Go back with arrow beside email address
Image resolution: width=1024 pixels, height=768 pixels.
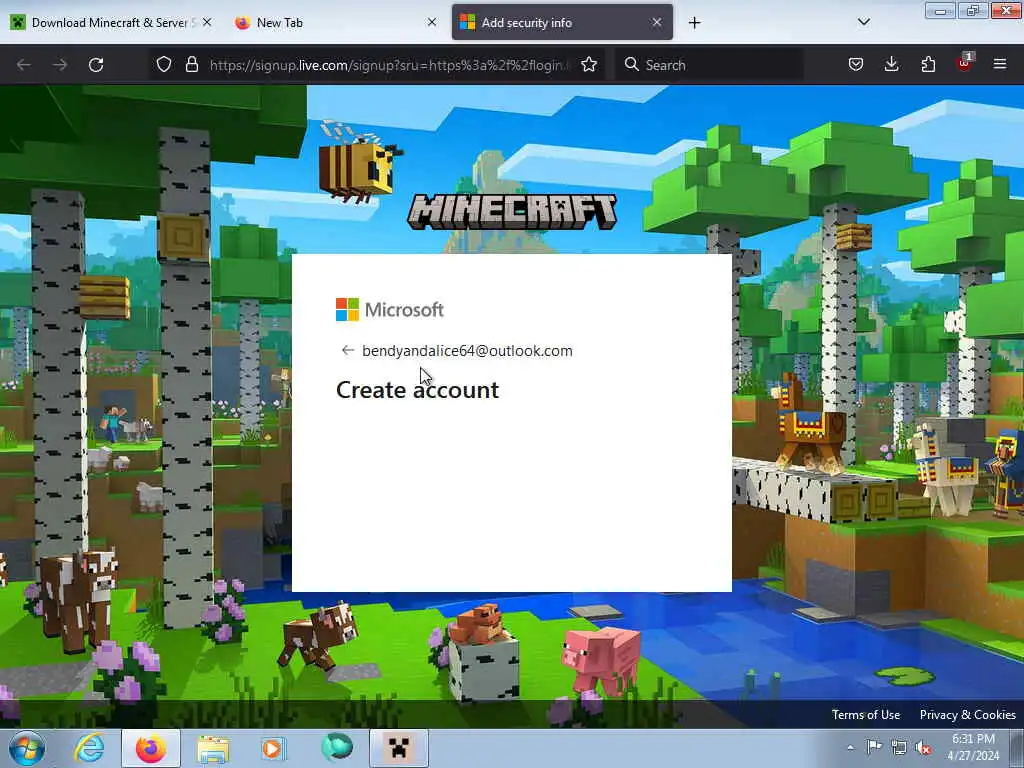[x=347, y=351]
